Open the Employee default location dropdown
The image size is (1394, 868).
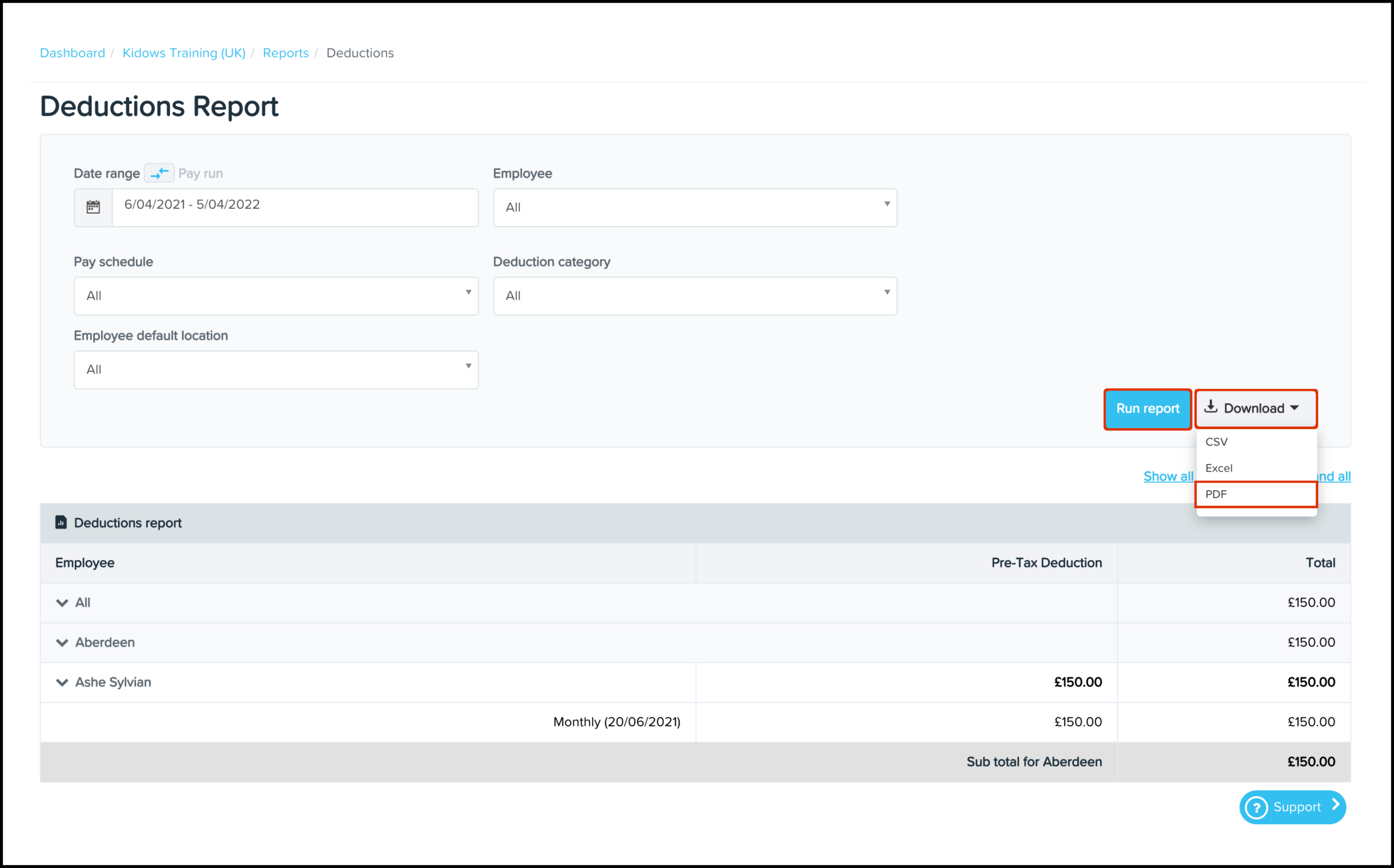click(x=276, y=370)
